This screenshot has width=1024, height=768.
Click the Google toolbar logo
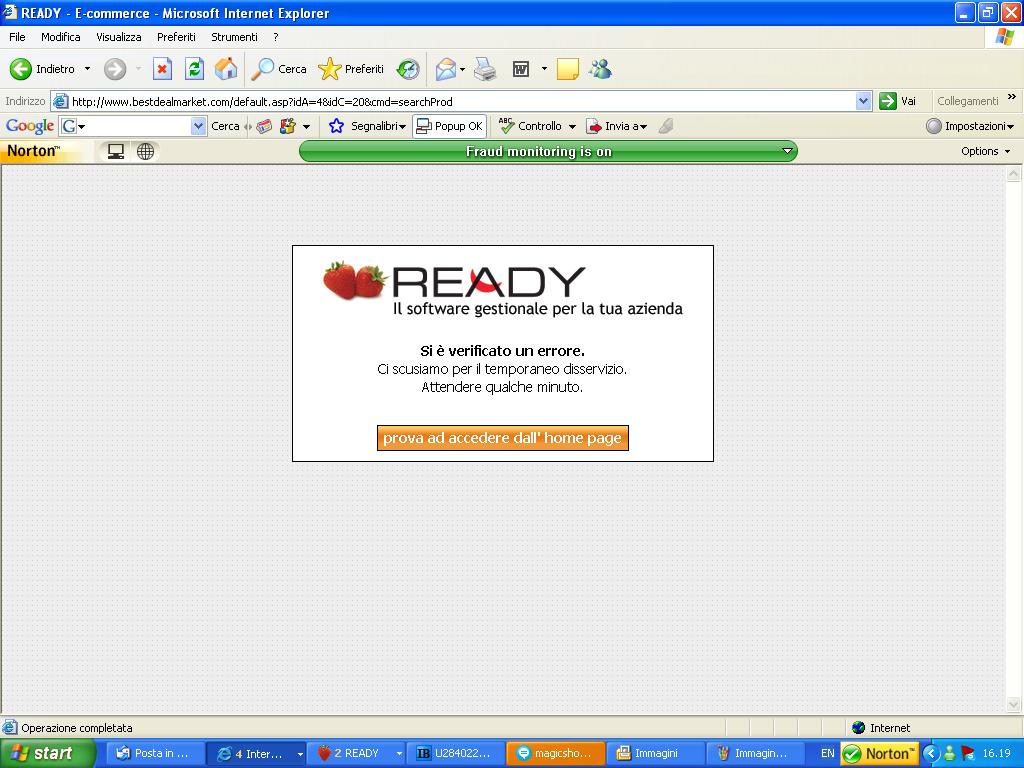[29, 126]
